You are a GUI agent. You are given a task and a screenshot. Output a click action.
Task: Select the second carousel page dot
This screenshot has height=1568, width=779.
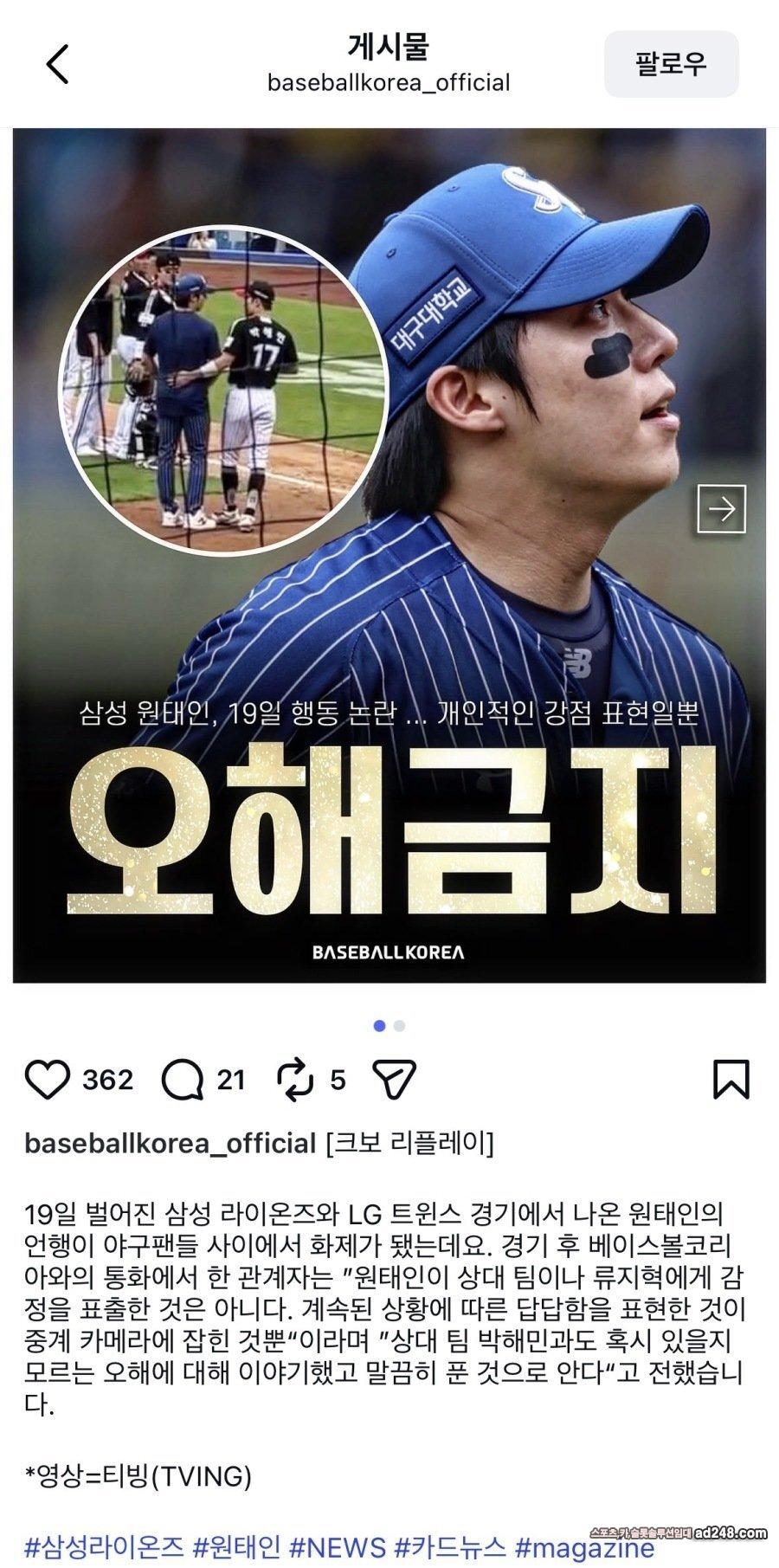tap(399, 1026)
